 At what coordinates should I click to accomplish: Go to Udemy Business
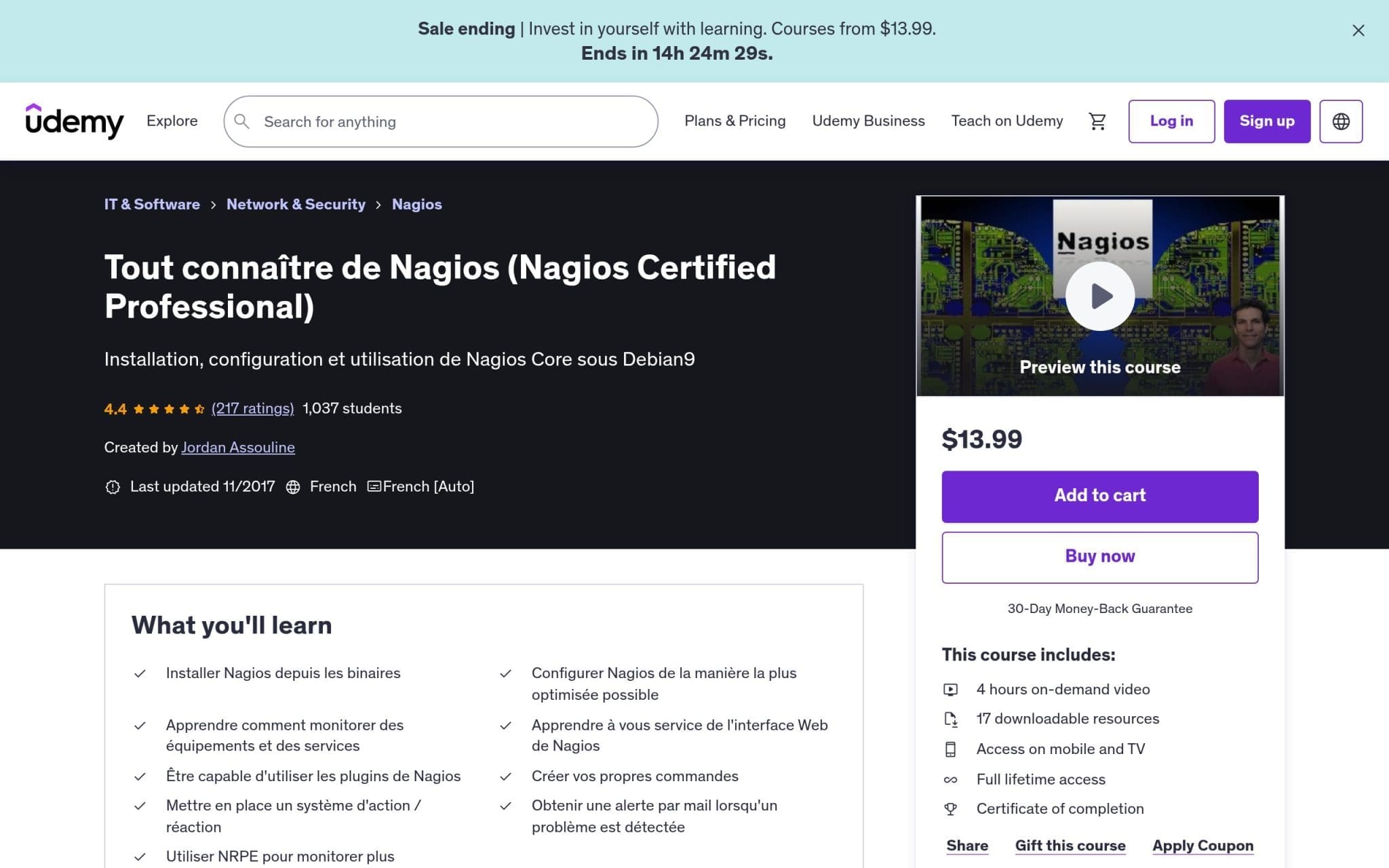pyautogui.click(x=868, y=121)
